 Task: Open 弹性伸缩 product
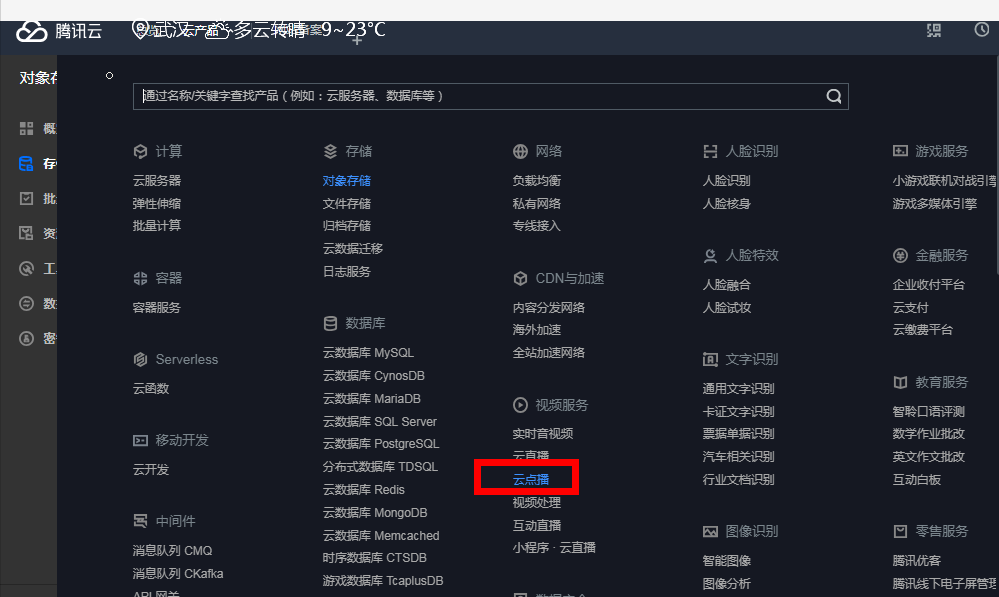(157, 203)
